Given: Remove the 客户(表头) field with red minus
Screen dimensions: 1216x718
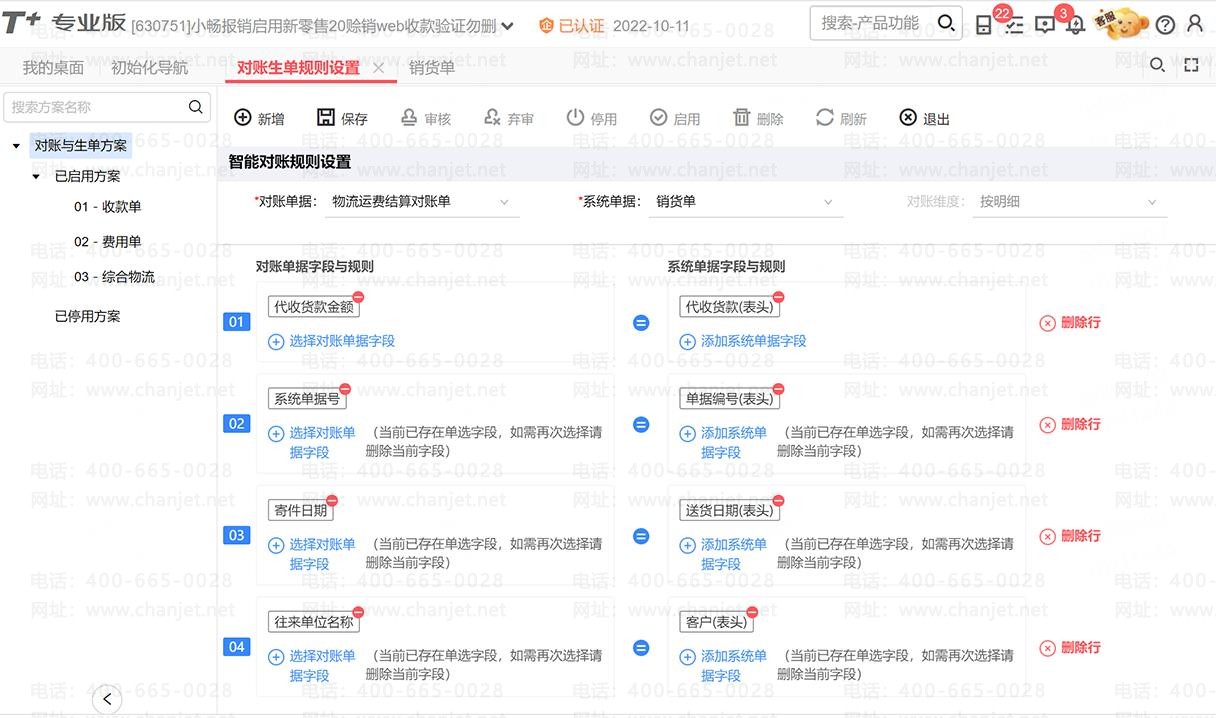Looking at the screenshot, I should point(752,612).
